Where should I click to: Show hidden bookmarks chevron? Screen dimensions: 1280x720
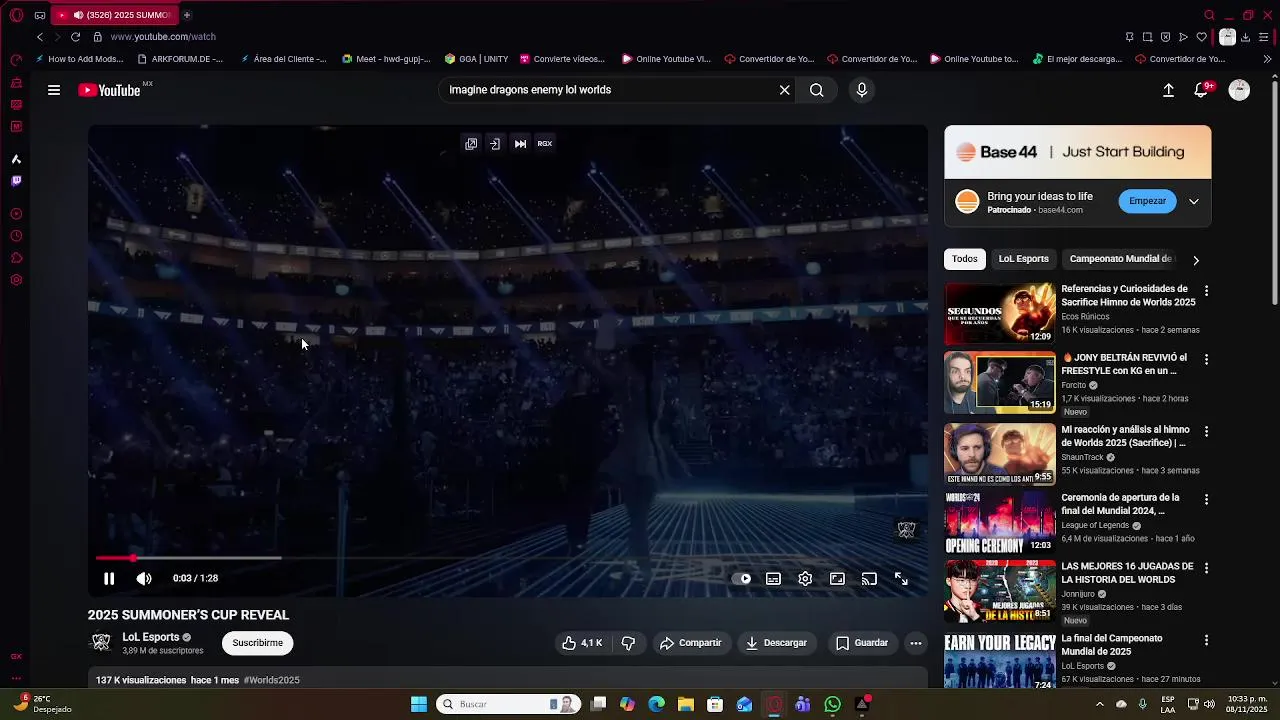click(x=1268, y=59)
